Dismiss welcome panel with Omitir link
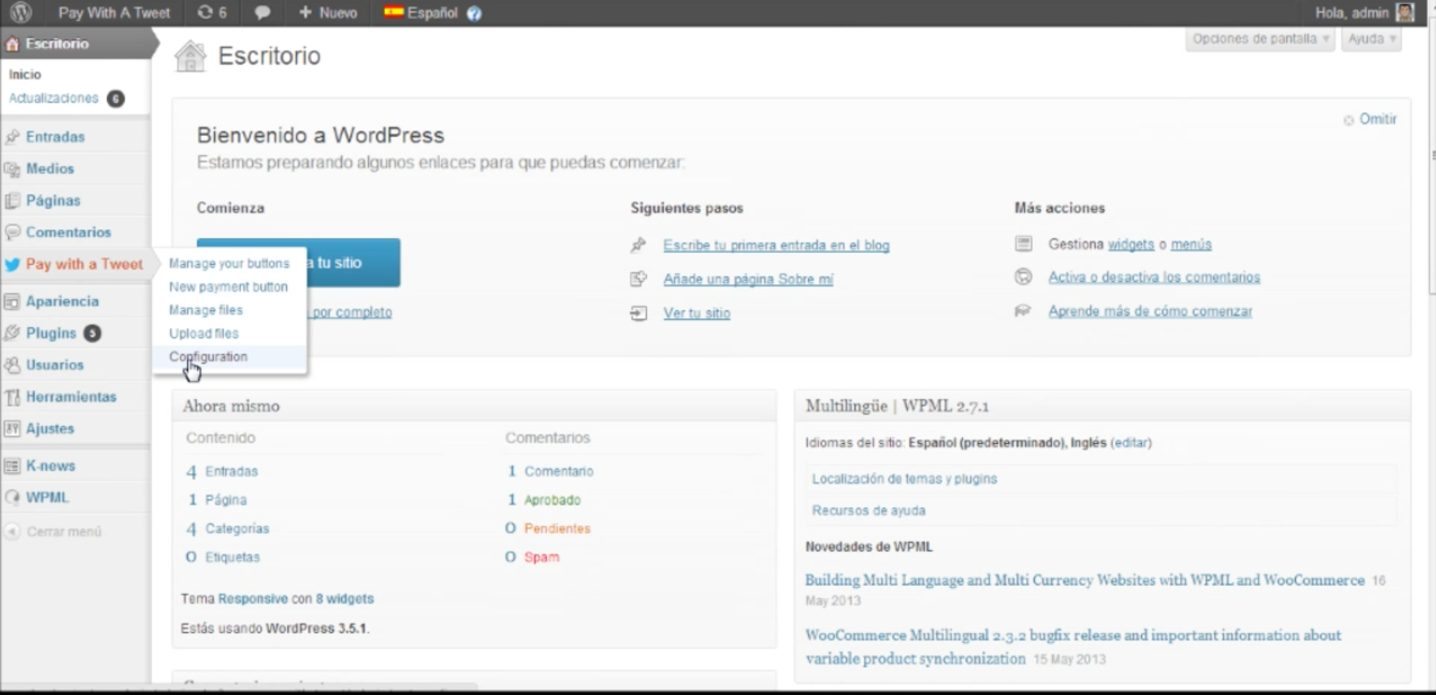1436x695 pixels. tap(1378, 119)
